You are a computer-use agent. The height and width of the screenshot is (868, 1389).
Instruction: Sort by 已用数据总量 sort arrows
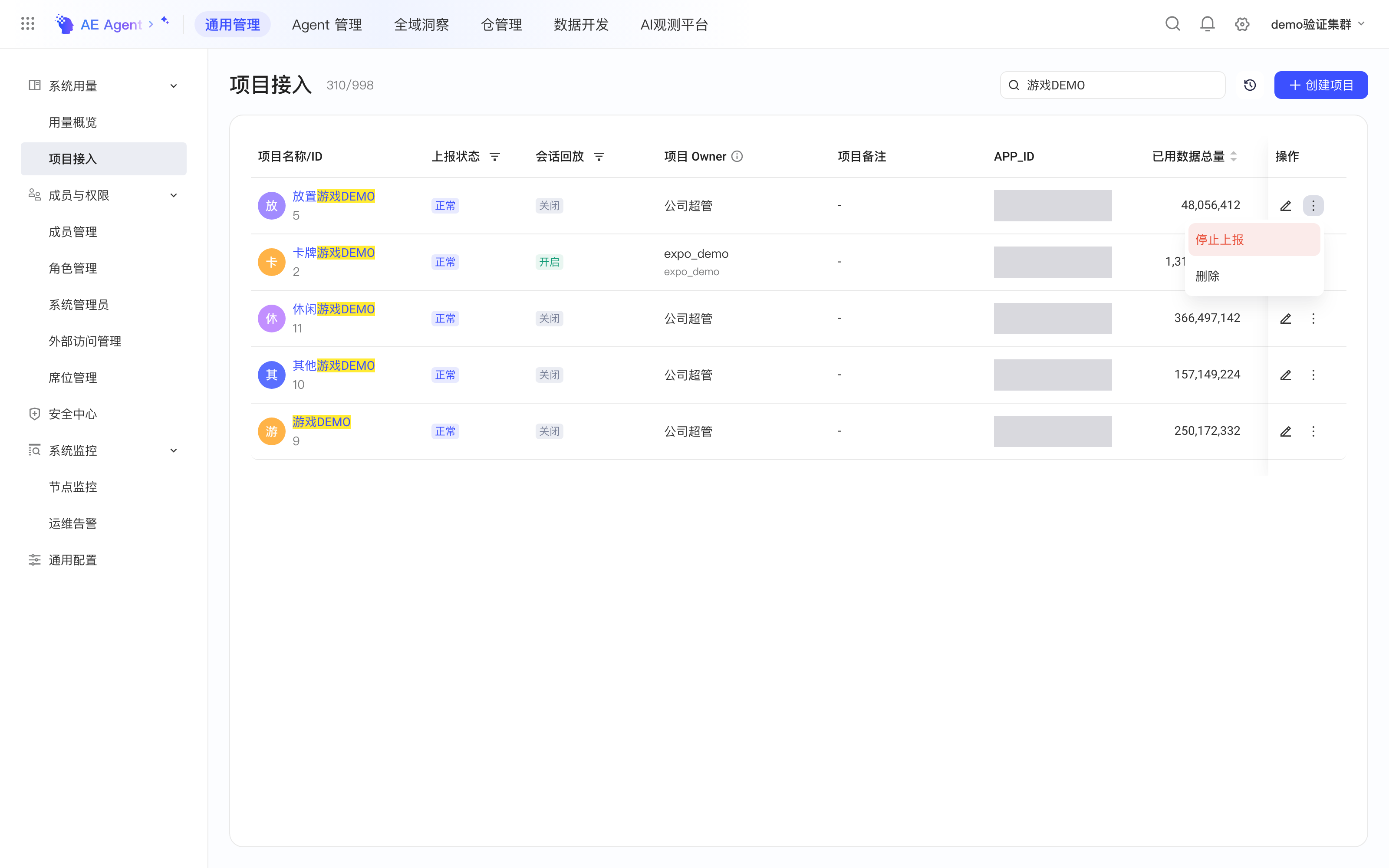tap(1234, 156)
